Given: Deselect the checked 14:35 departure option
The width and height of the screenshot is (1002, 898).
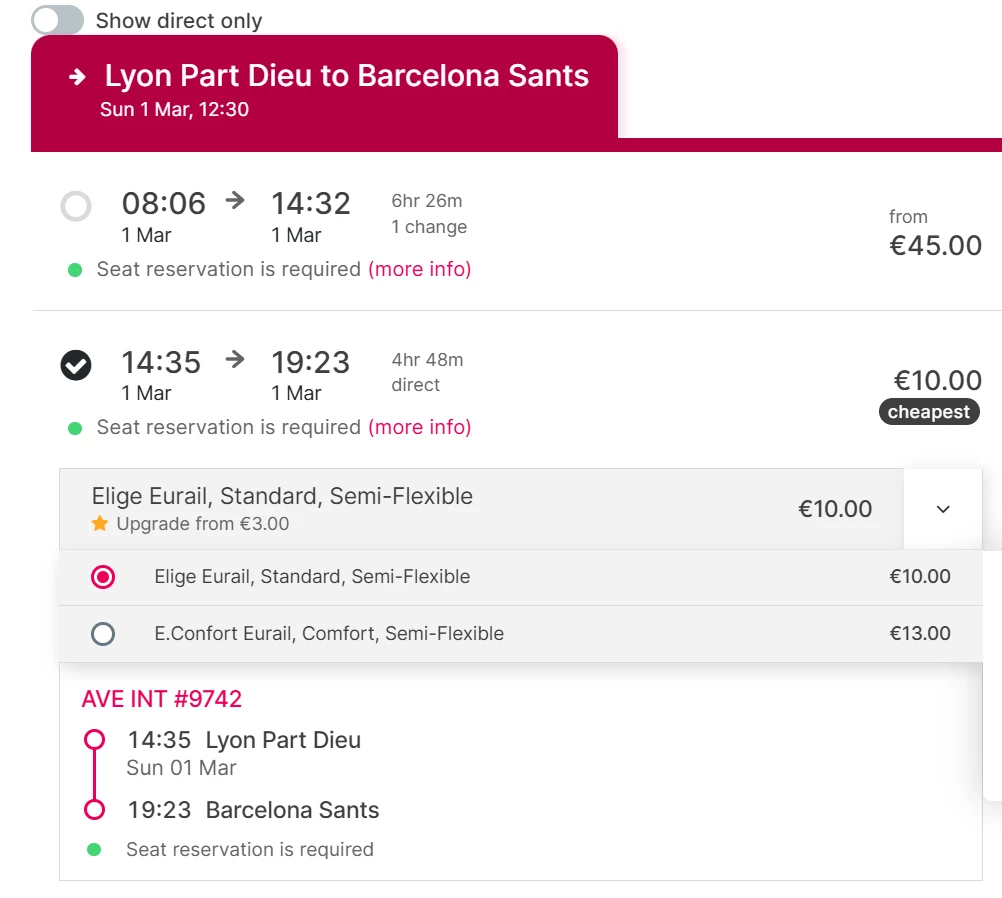Looking at the screenshot, I should click(x=76, y=365).
